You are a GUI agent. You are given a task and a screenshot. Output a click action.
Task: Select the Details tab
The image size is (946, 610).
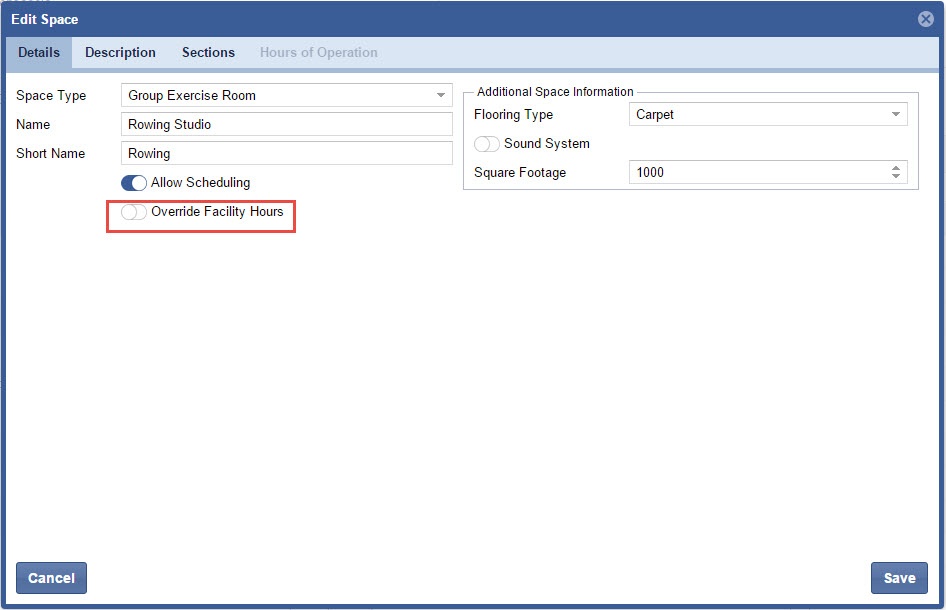click(x=39, y=53)
